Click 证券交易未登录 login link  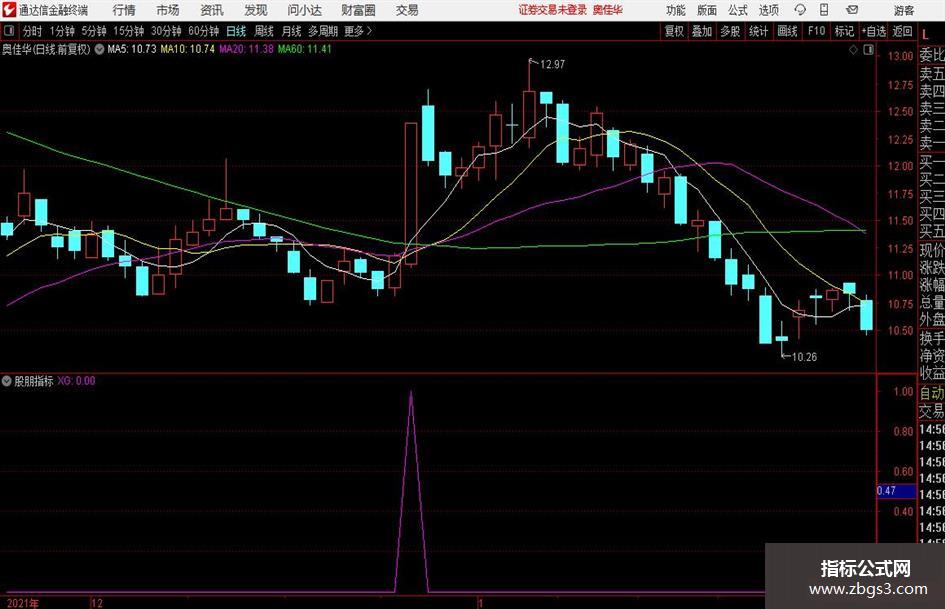pos(553,10)
